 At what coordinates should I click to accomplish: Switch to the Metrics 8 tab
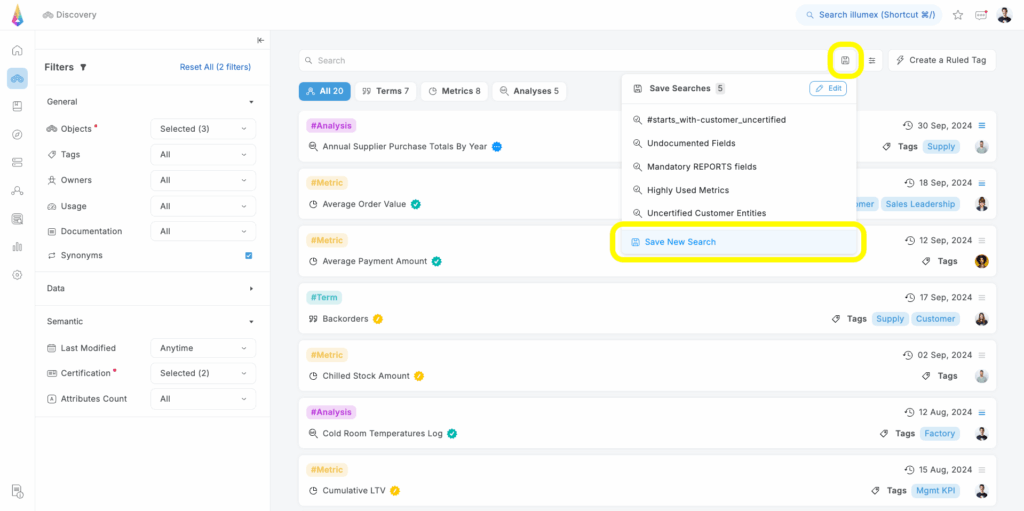[x=454, y=91]
